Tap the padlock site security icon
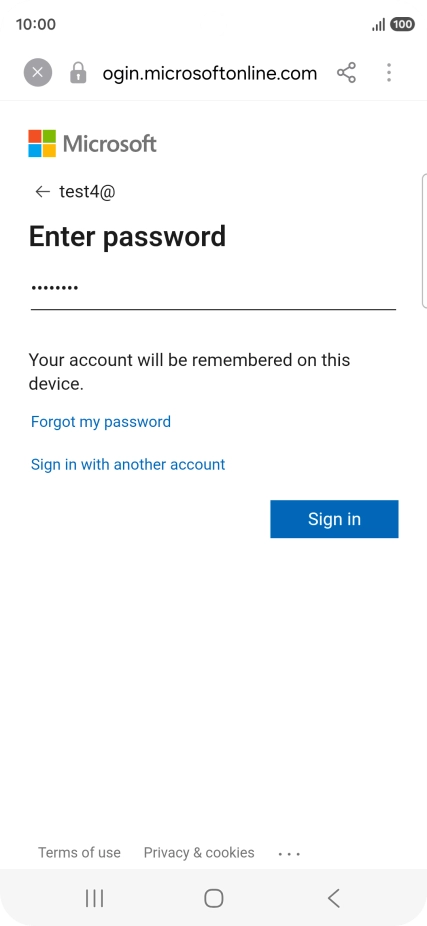 pos(78,73)
